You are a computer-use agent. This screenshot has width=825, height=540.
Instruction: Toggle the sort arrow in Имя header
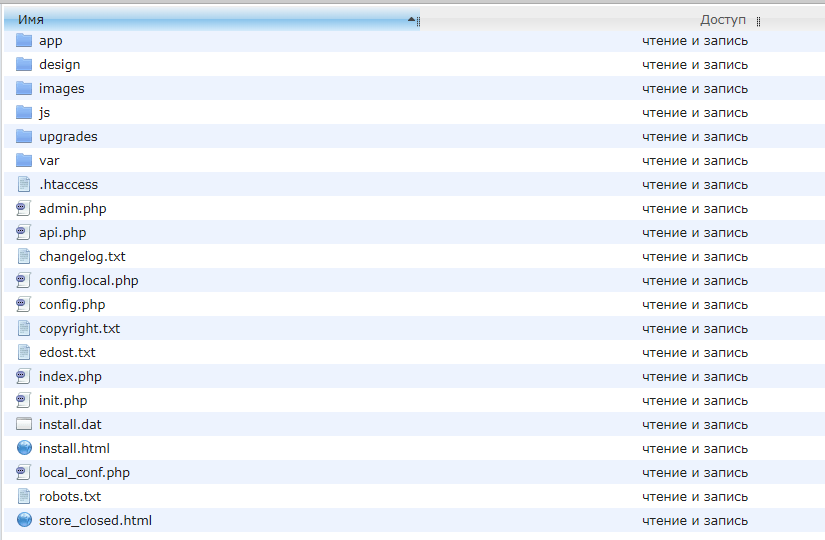411,19
